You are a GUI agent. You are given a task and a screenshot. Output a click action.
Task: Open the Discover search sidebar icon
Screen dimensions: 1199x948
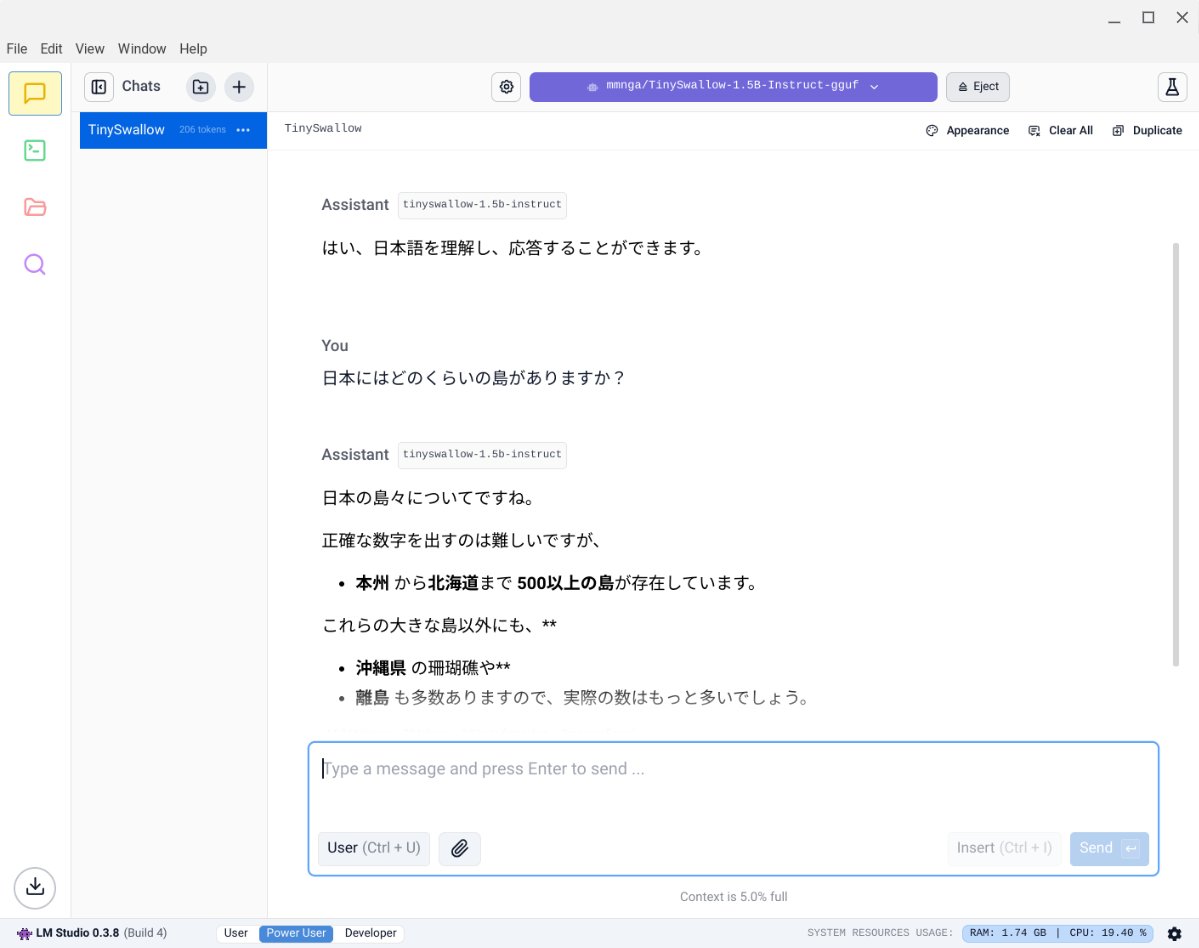34,265
